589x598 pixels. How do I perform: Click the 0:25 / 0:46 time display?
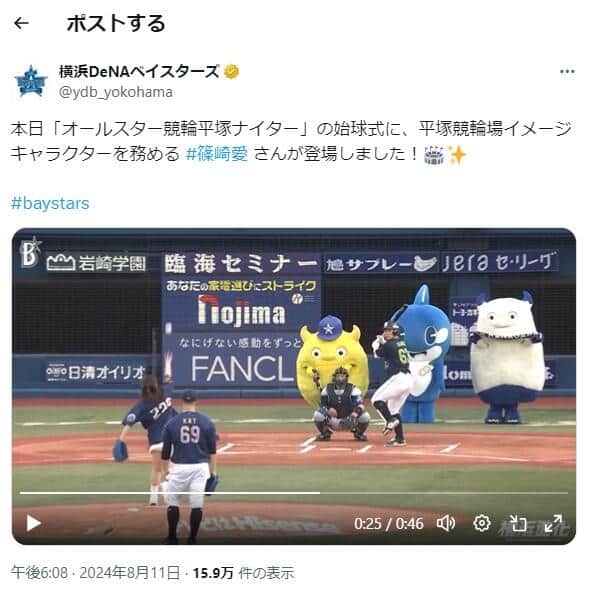coord(388,524)
